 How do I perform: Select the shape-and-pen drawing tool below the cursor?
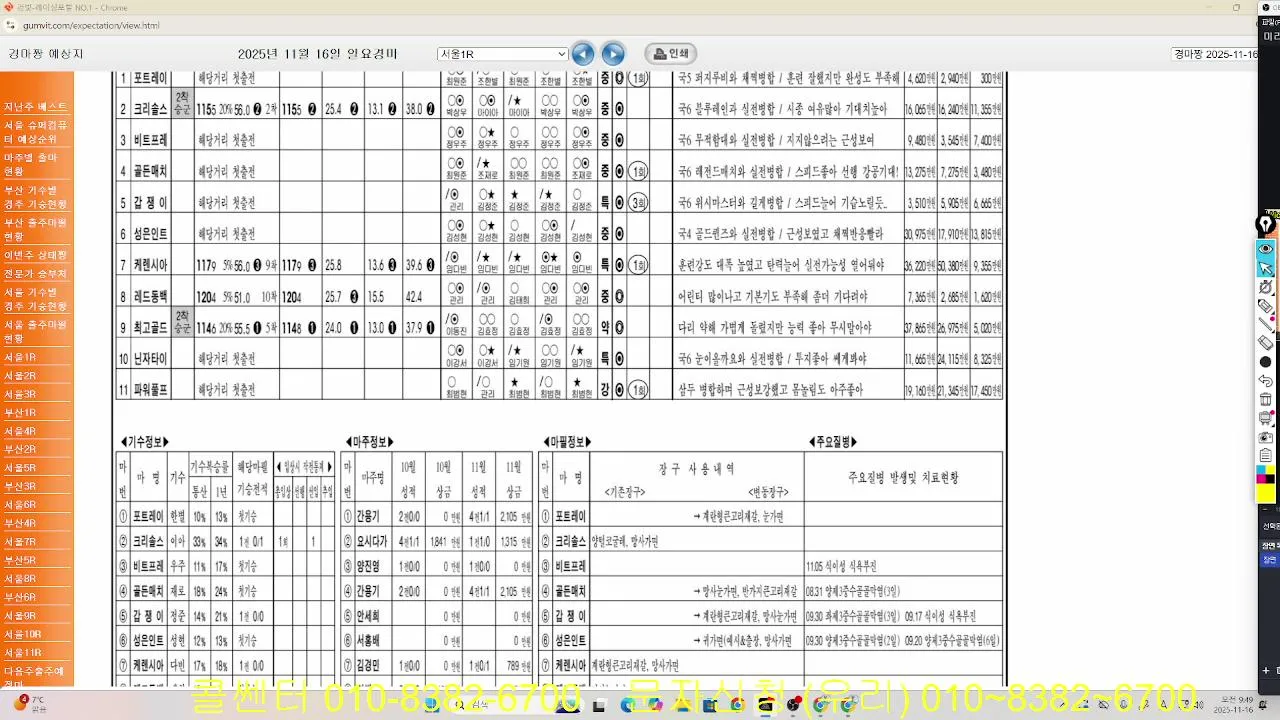[x=1265, y=287]
